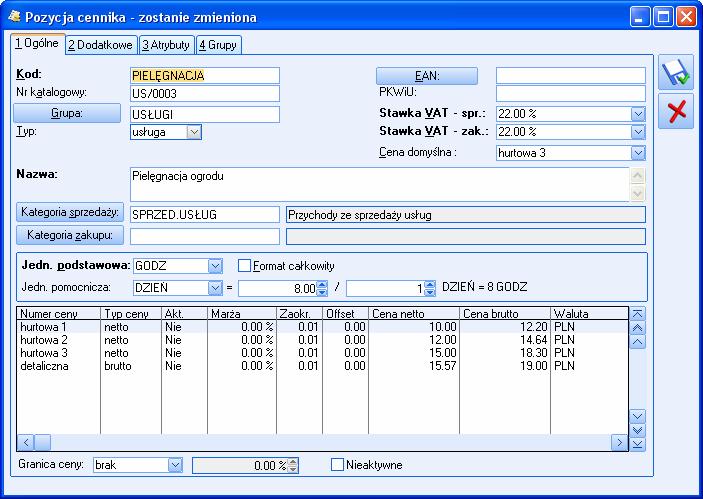This screenshot has height=499, width=703.
Task: Adjust the 8.00 conversion value stepper
Action: click(322, 288)
